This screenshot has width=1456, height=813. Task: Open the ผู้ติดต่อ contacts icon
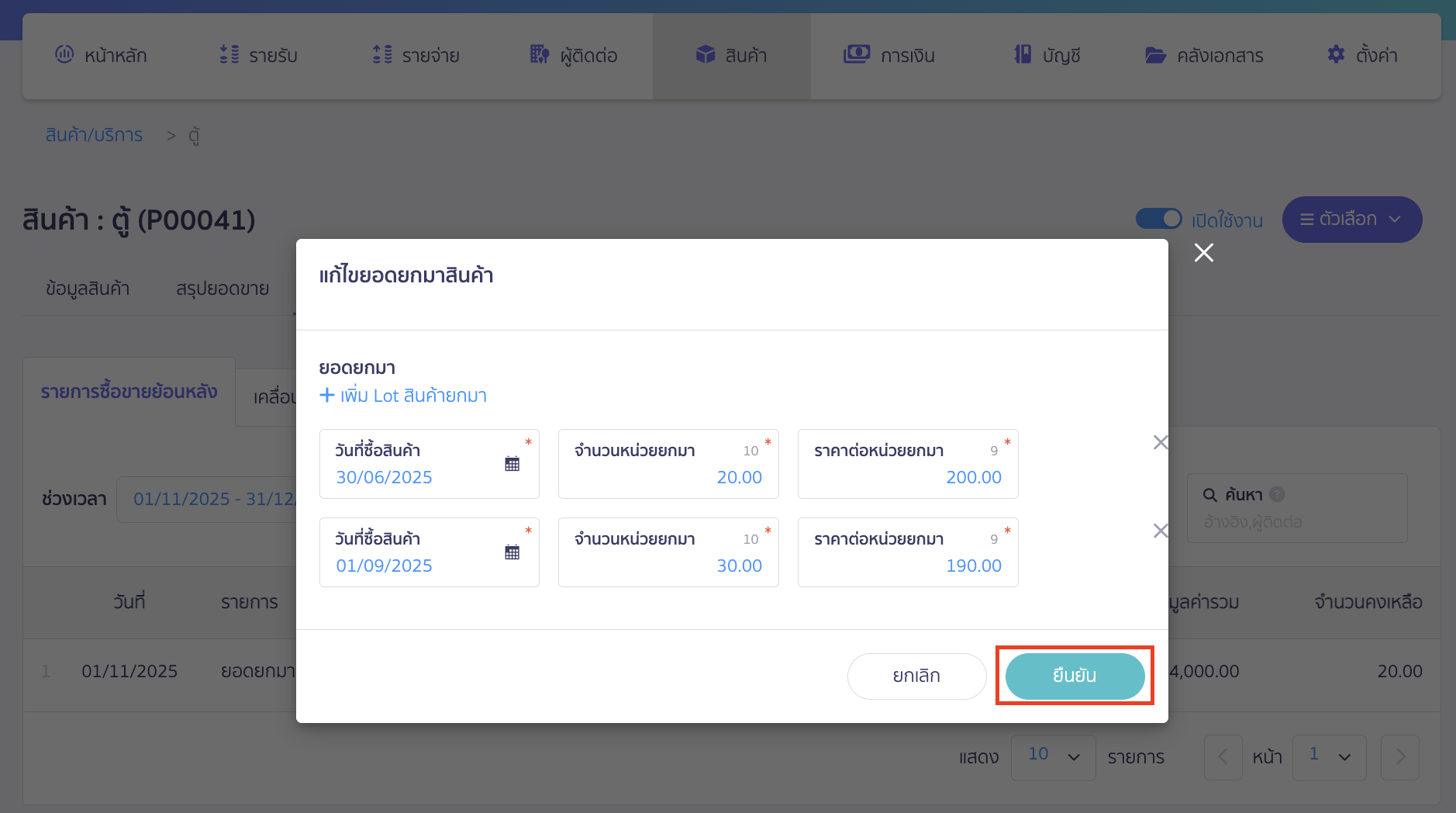[x=540, y=54]
